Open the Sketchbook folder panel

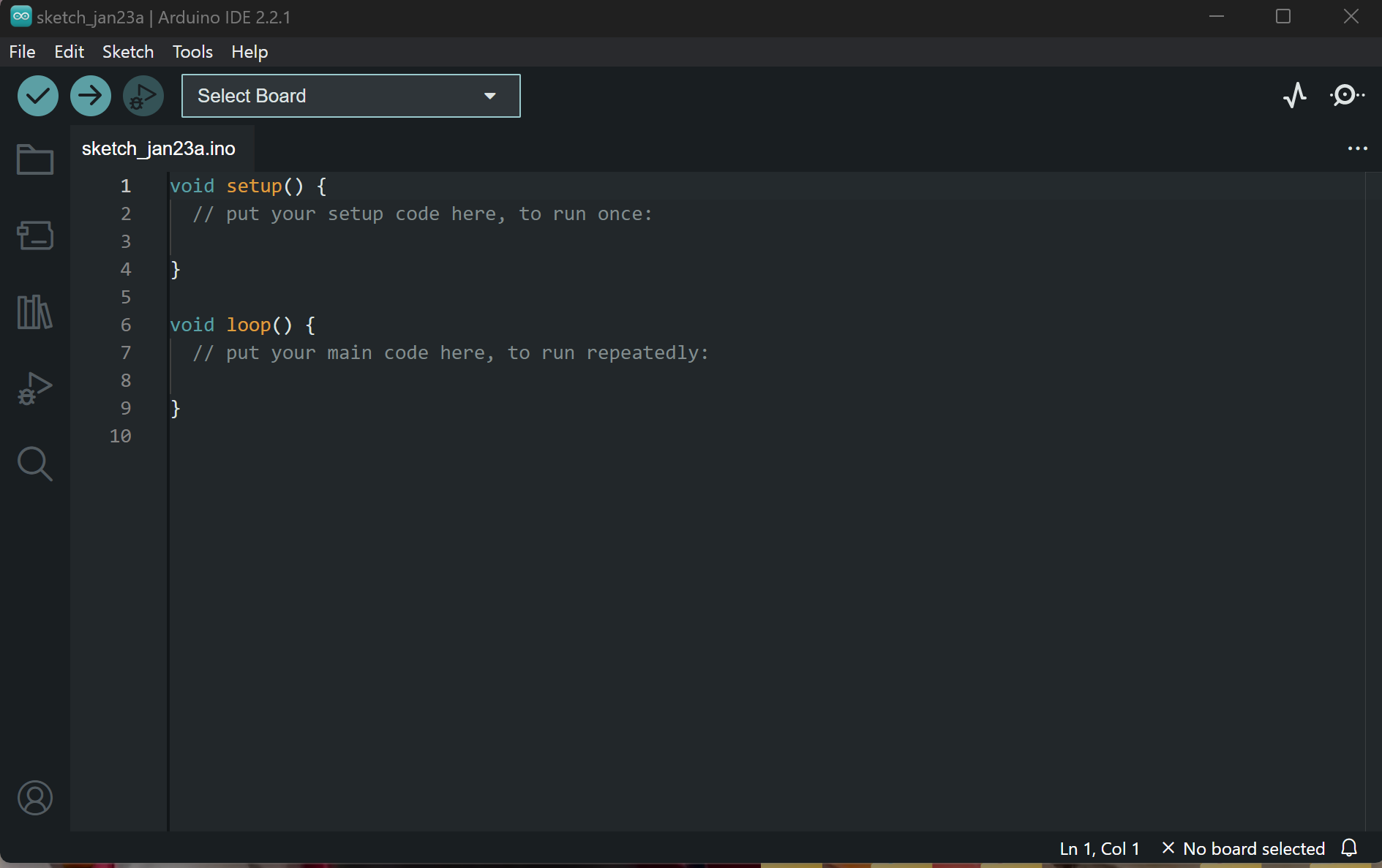pos(35,159)
